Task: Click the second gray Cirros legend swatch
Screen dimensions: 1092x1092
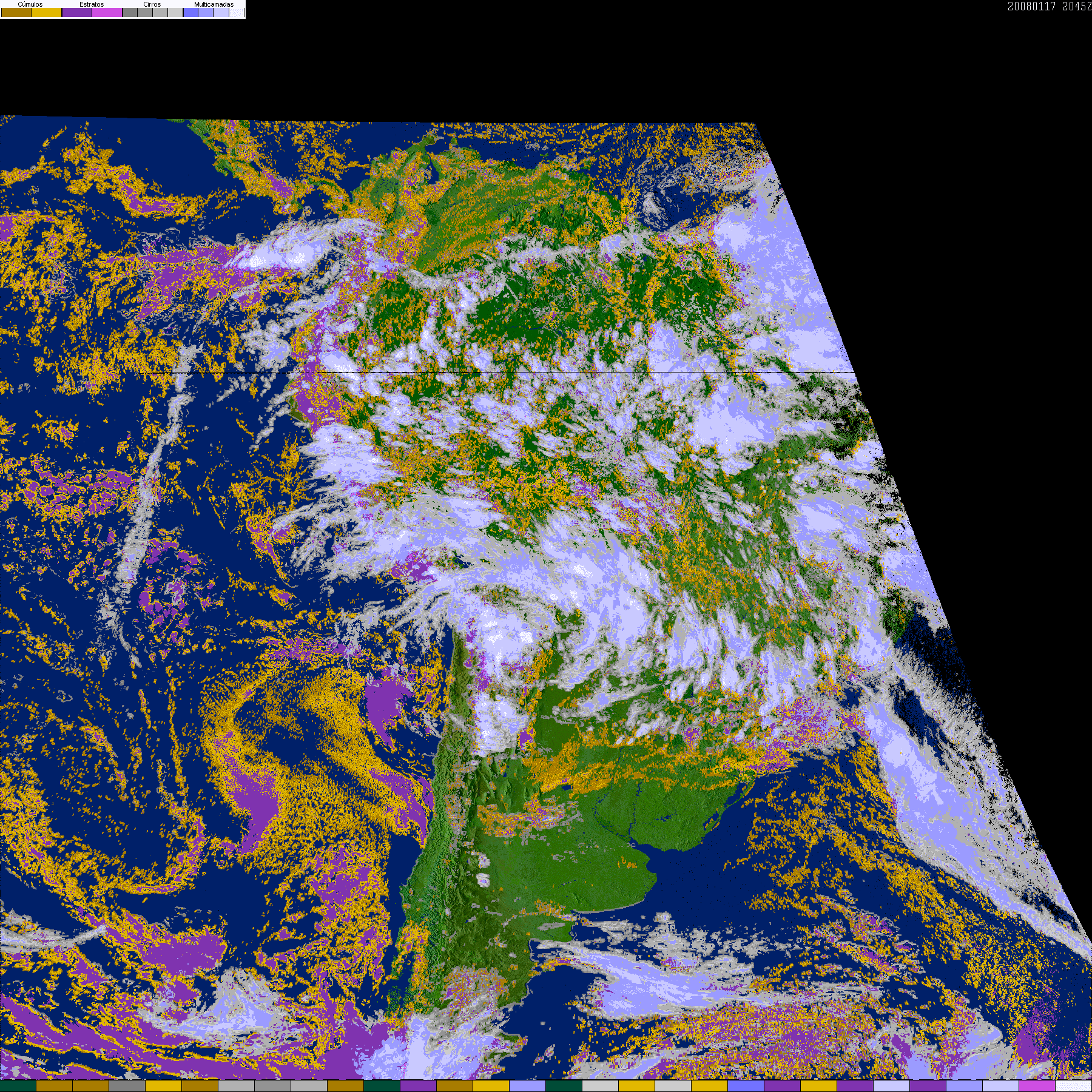Action: tap(145, 13)
